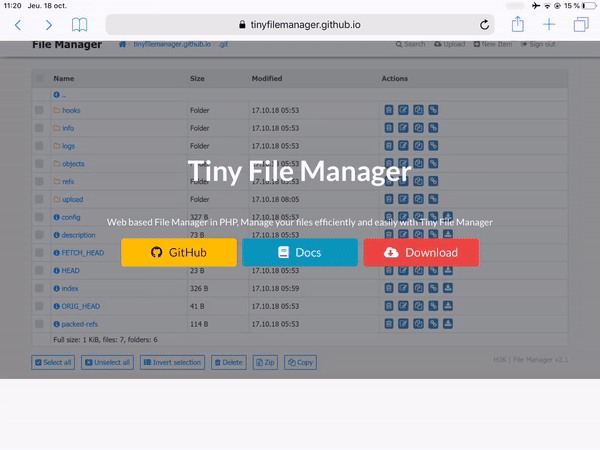This screenshot has width=600, height=450.
Task: Click the Unselect all button
Action: point(108,362)
